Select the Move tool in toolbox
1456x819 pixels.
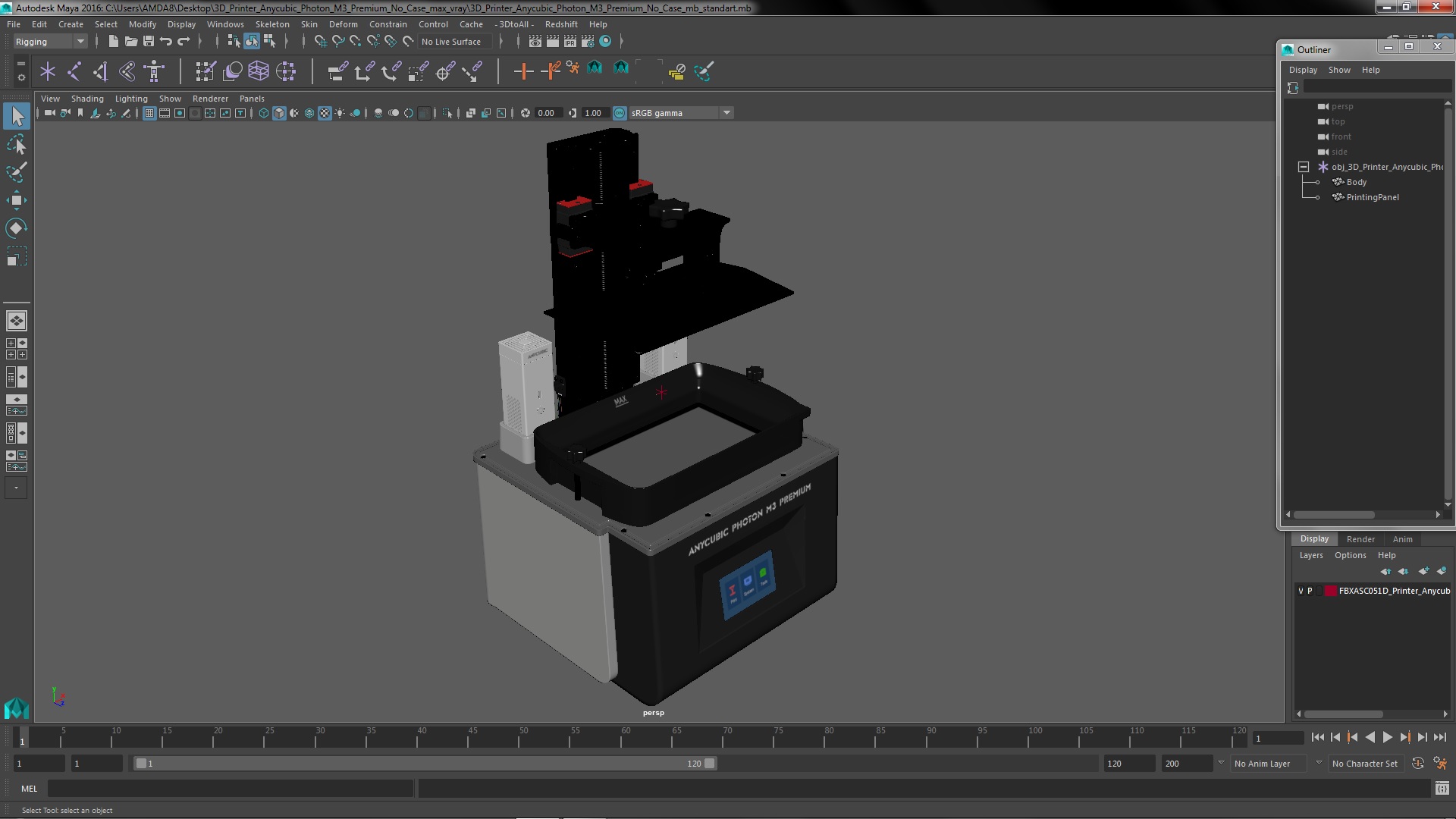tap(17, 200)
